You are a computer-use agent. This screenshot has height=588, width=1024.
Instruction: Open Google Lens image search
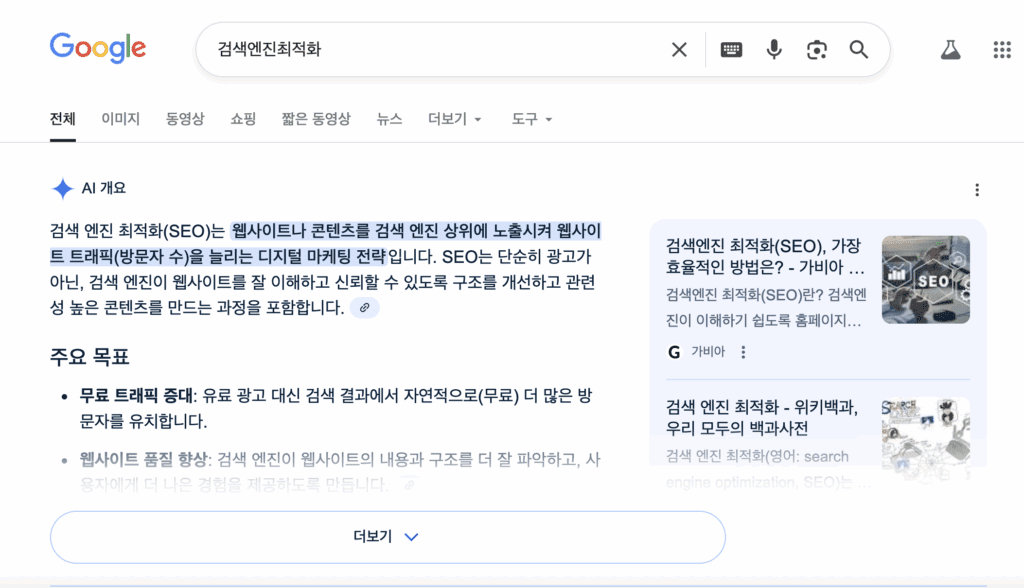pyautogui.click(x=816, y=50)
